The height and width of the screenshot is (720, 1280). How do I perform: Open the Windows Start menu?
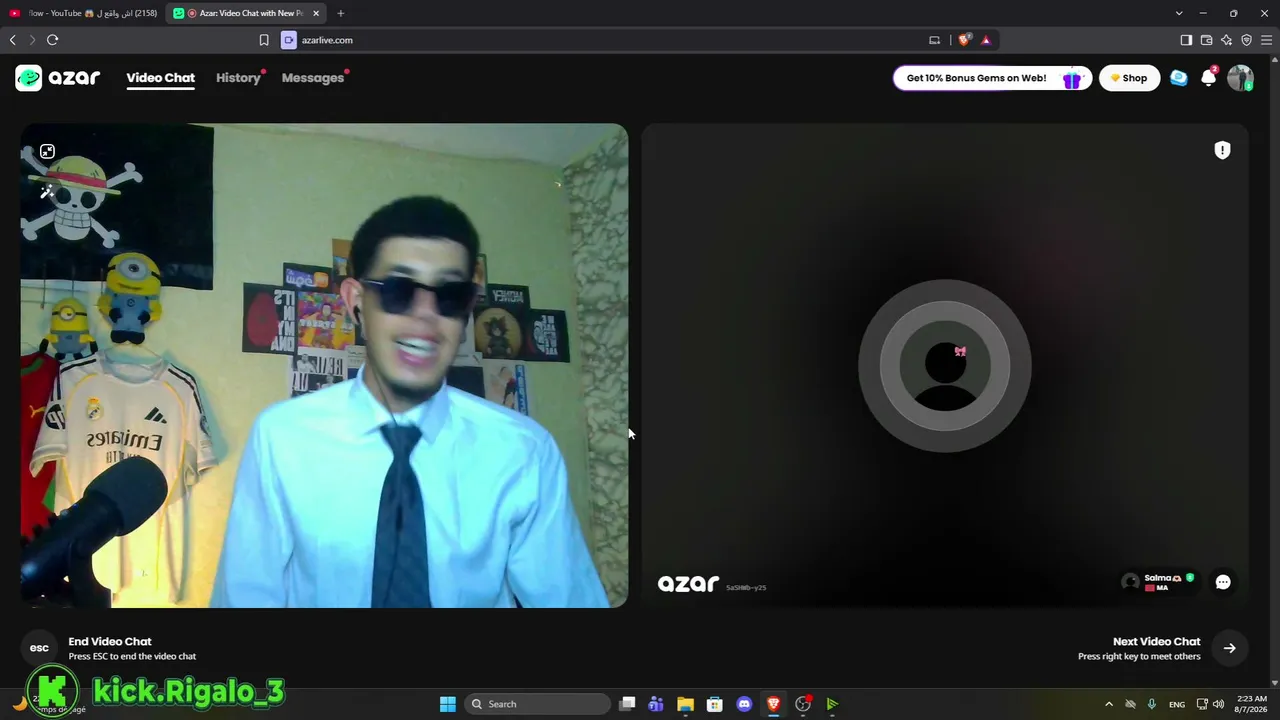448,704
